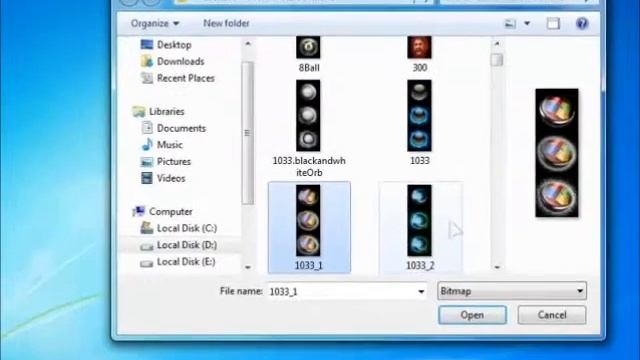Click the Local Disk (C:) drive icon
This screenshot has height=360, width=640.
click(147, 228)
